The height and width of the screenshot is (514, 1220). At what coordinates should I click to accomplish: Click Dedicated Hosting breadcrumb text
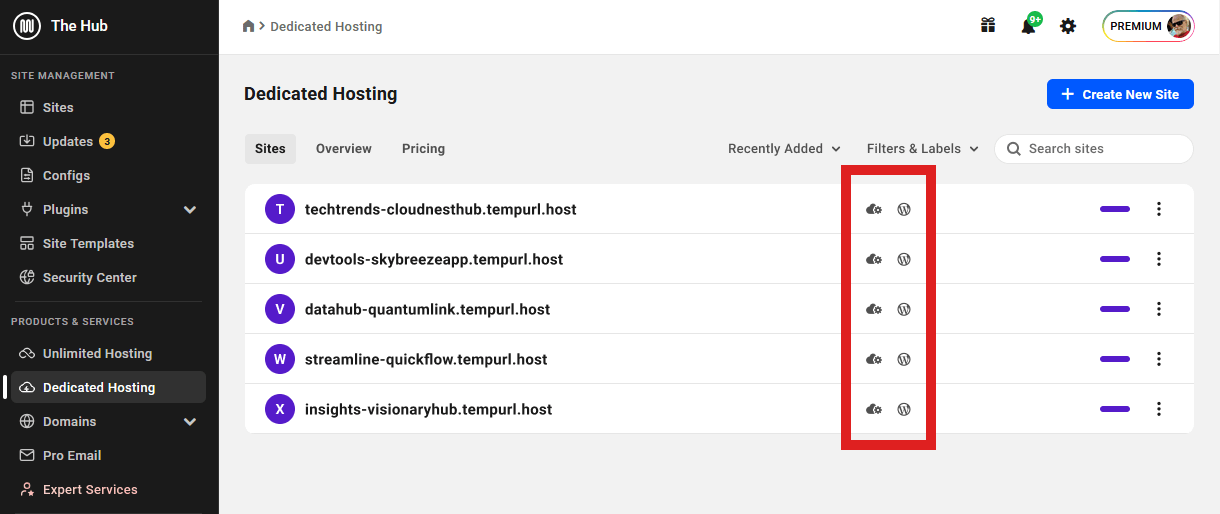coord(326,26)
